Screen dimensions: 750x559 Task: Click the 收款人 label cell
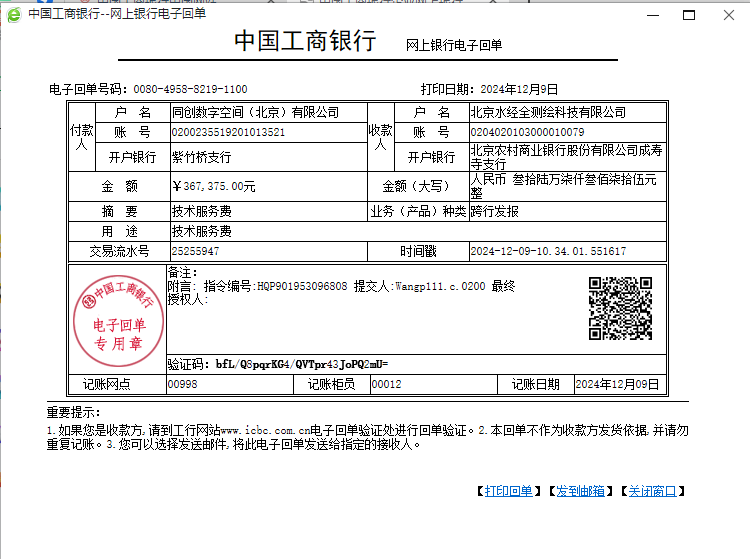(380, 137)
